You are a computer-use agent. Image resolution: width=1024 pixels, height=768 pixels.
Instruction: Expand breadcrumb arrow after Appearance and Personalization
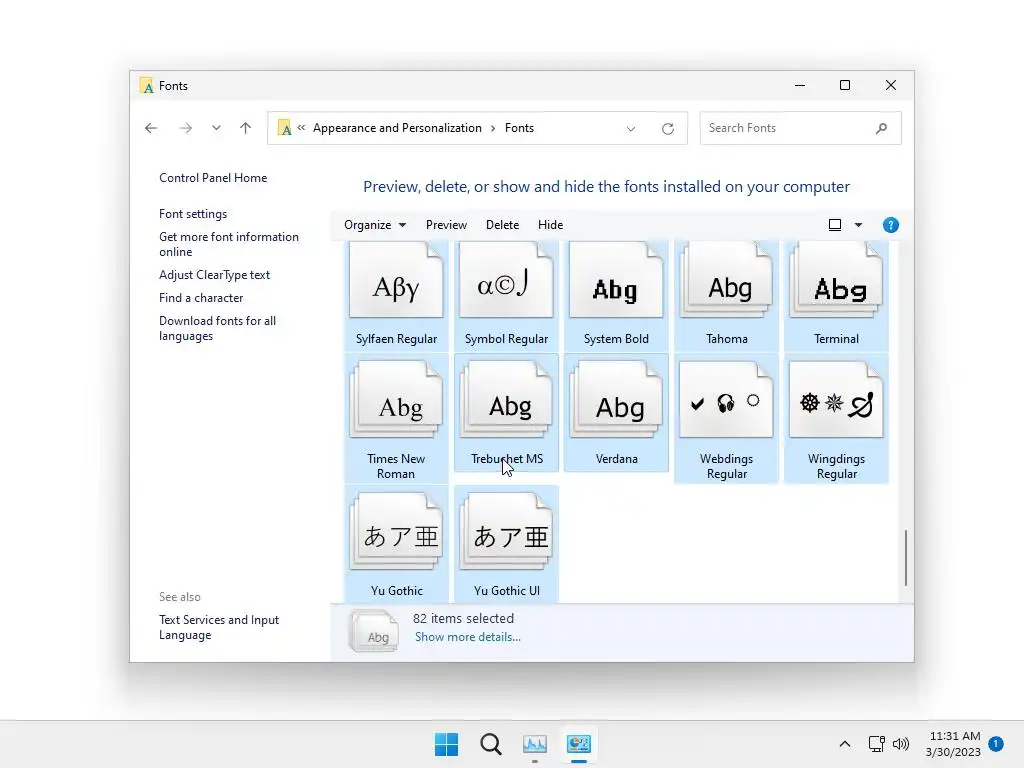[x=493, y=128]
